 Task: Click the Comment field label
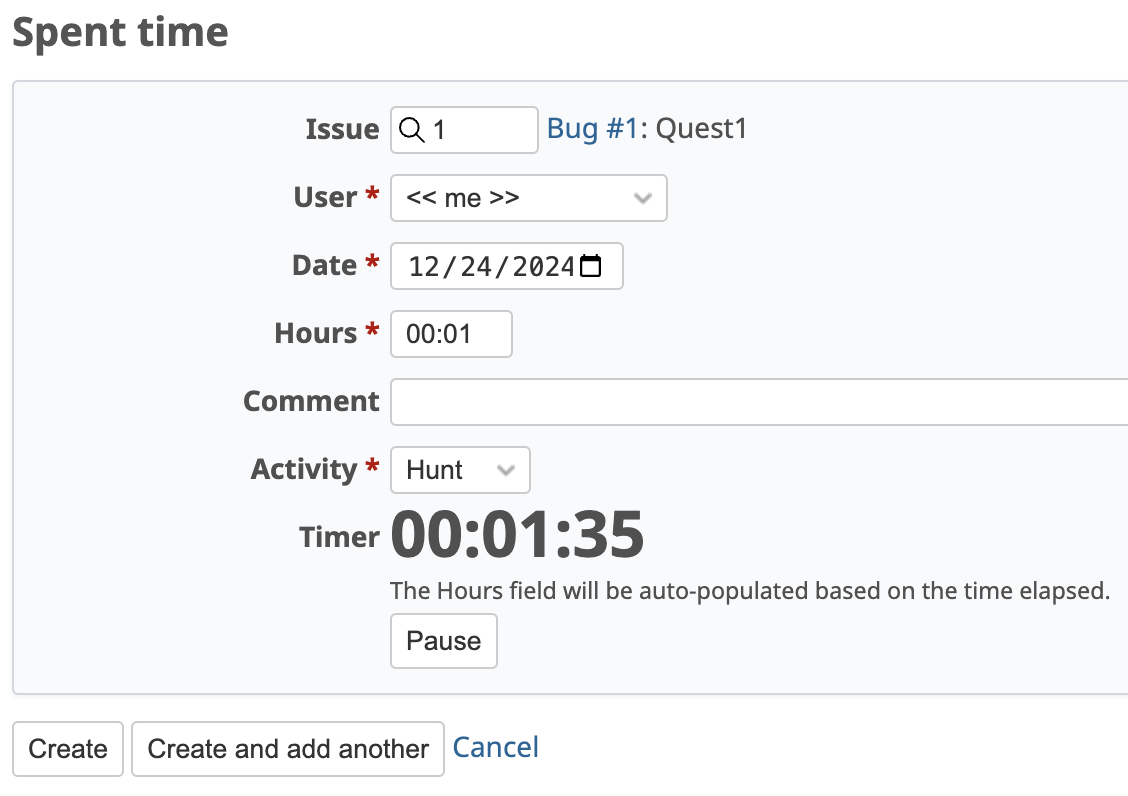[x=311, y=401]
